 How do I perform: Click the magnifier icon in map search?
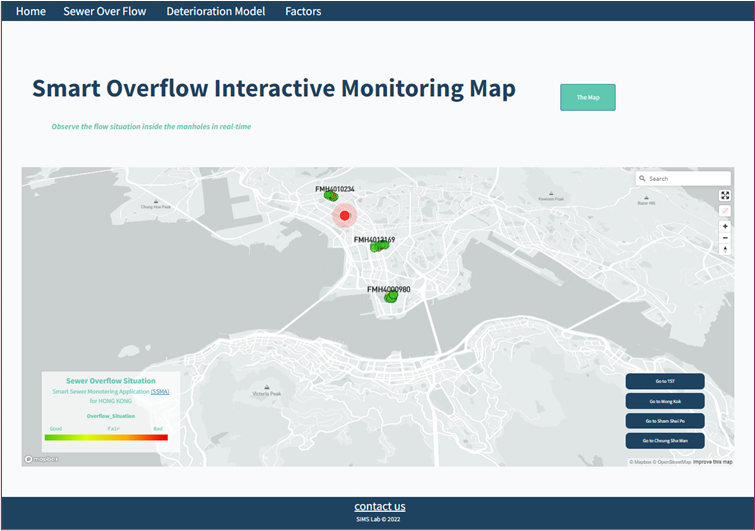pos(642,179)
